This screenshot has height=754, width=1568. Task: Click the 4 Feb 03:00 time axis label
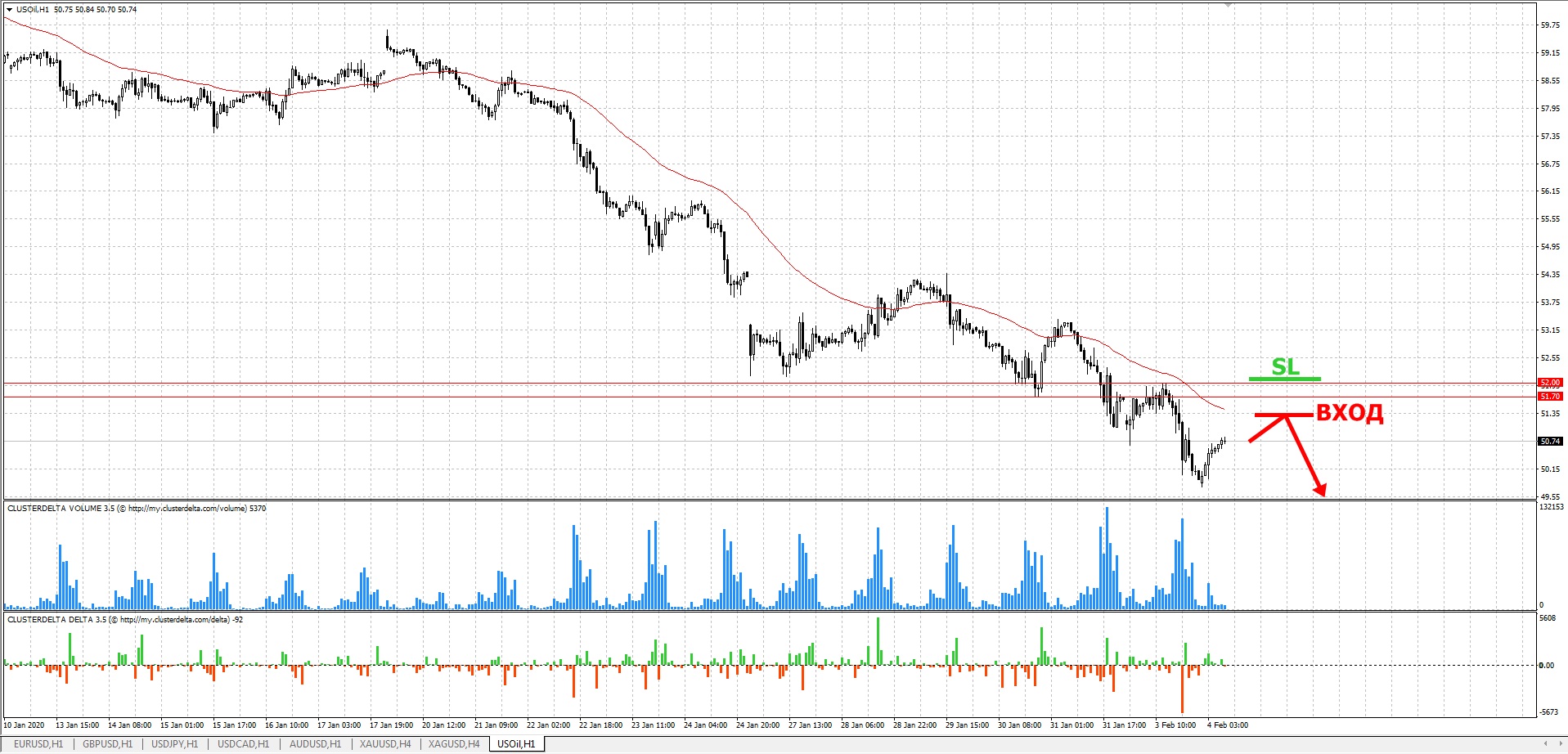[x=1228, y=725]
